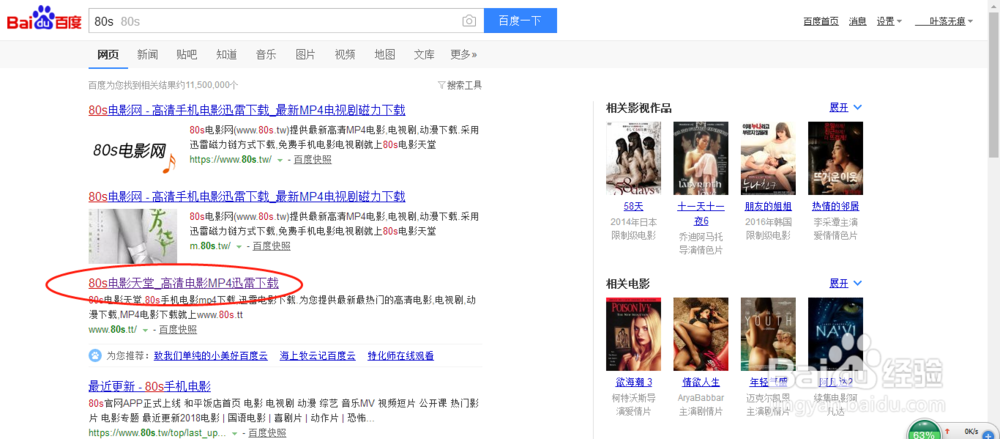Click the 百度一下 search button
Screen dimensions: 1000x439
pos(520,20)
